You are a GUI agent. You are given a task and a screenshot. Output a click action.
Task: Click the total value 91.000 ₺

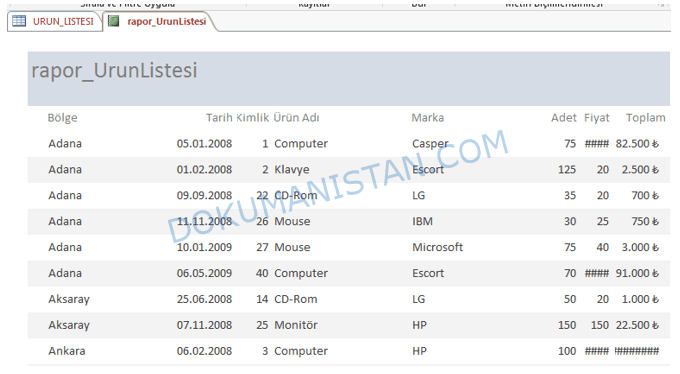pyautogui.click(x=637, y=273)
